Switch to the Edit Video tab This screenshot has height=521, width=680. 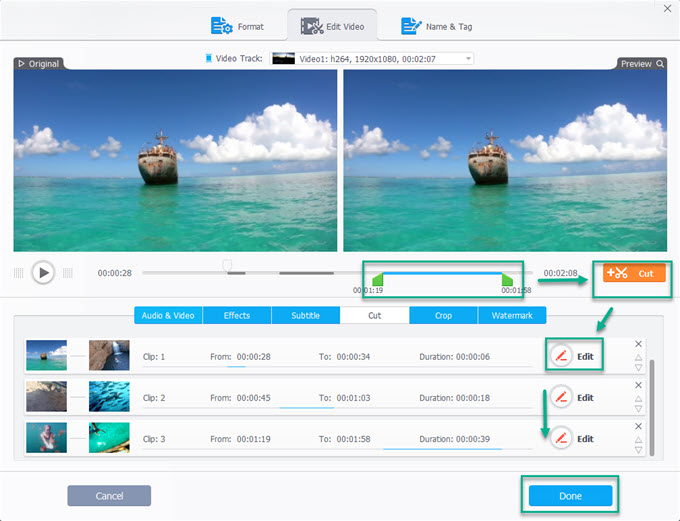click(x=333, y=26)
